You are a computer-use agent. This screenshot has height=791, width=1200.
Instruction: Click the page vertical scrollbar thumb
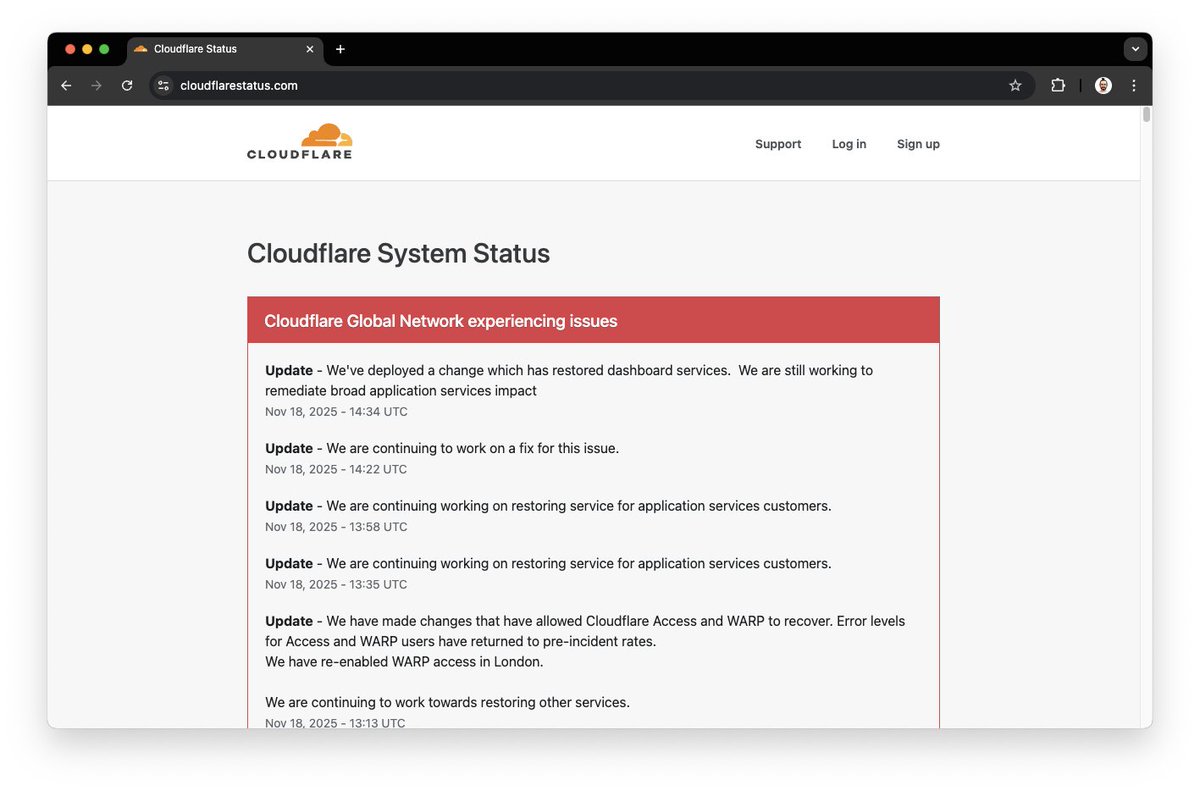tap(1146, 114)
